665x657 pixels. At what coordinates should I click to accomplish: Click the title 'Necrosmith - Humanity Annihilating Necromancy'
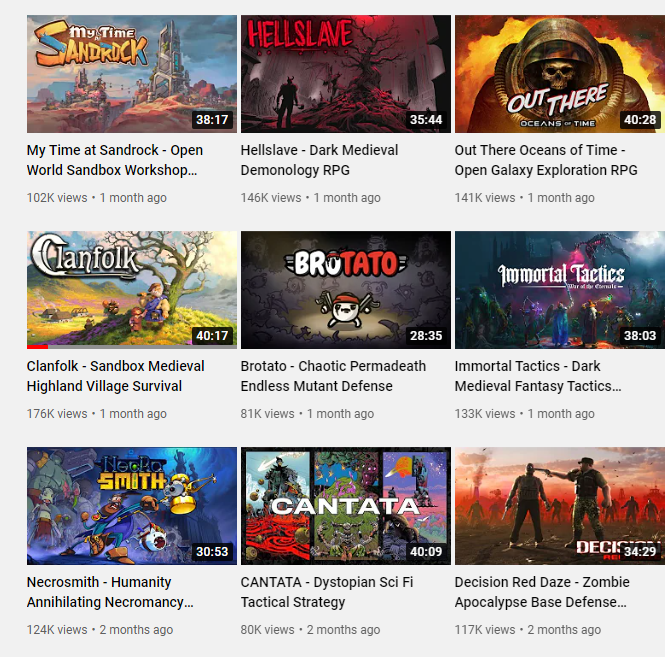click(x=110, y=592)
